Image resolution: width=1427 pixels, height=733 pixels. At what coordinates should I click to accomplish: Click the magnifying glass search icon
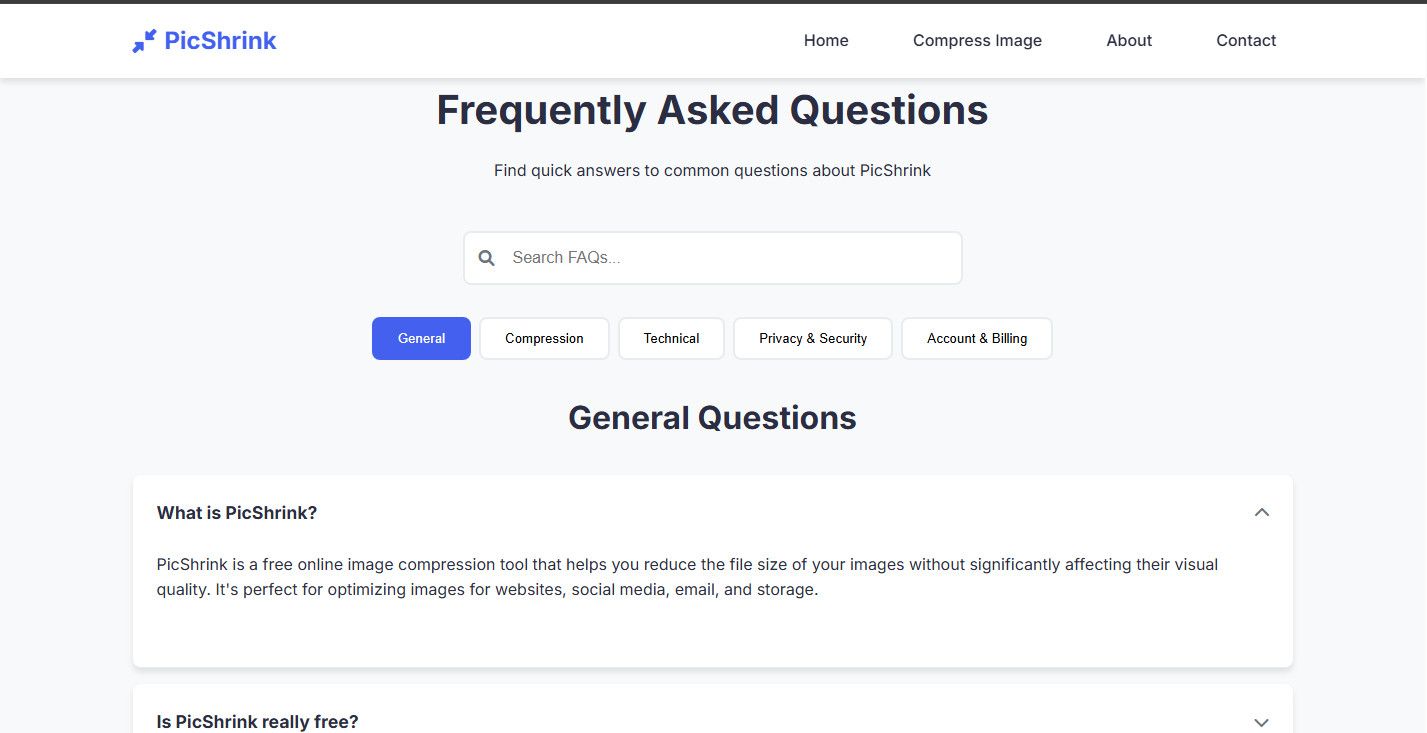(x=487, y=258)
